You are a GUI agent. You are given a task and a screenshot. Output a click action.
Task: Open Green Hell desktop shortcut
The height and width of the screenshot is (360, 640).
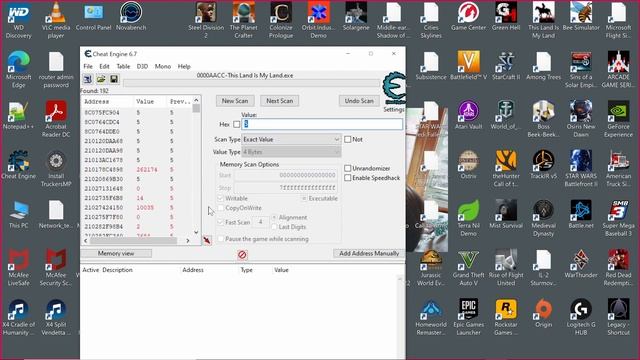(x=506, y=16)
